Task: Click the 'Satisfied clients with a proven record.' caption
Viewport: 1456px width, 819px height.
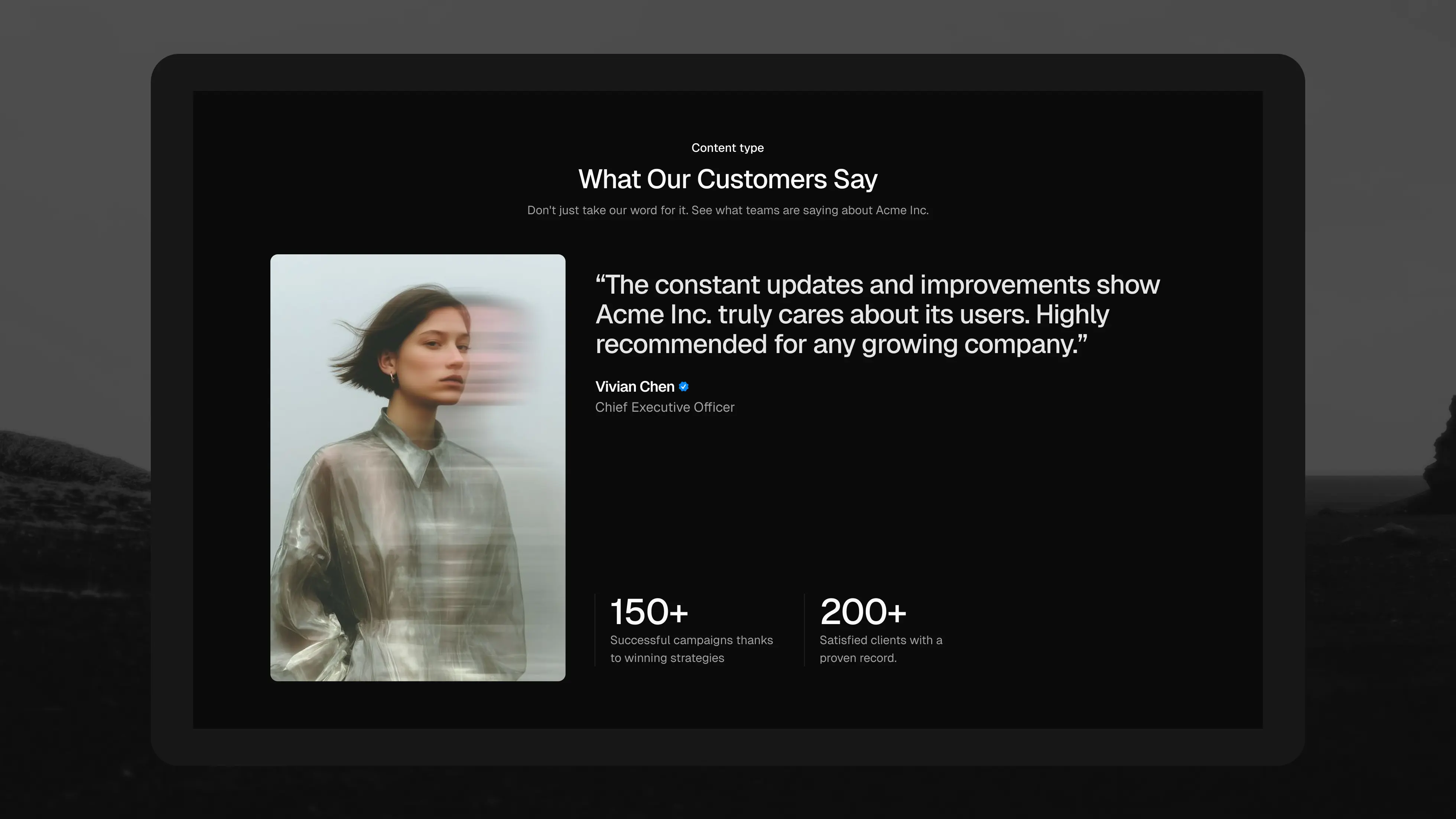Action: coord(881,649)
